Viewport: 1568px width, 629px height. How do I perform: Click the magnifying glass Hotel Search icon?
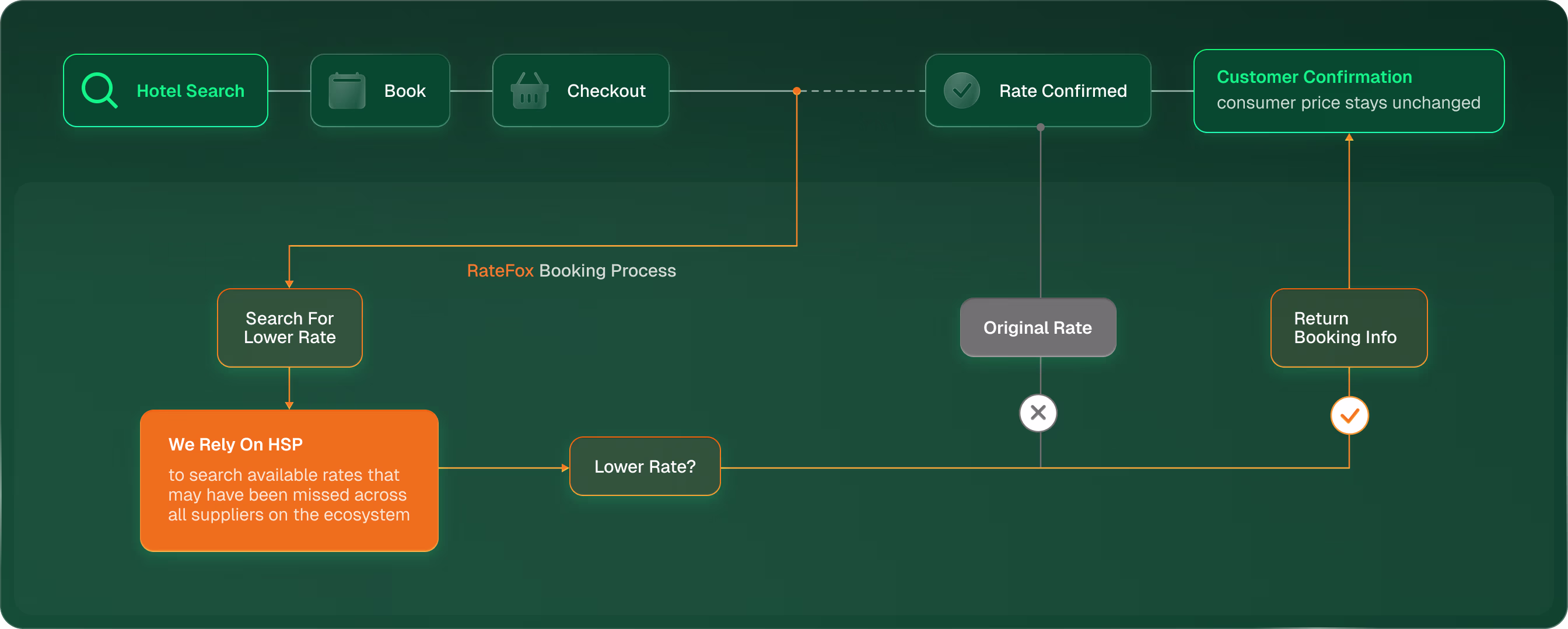pyautogui.click(x=99, y=90)
